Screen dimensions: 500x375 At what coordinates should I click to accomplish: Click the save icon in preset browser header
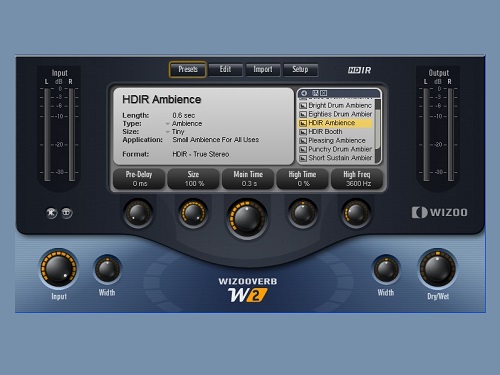point(315,93)
